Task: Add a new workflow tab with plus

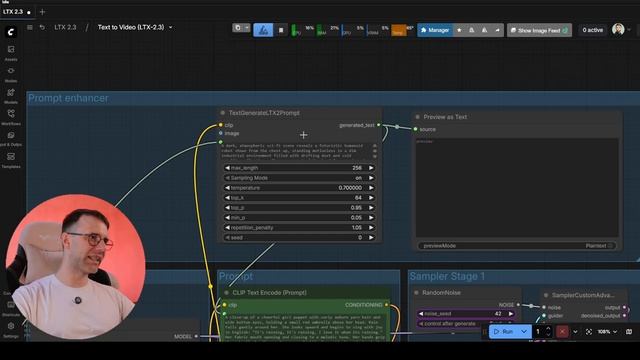Action: [42, 12]
